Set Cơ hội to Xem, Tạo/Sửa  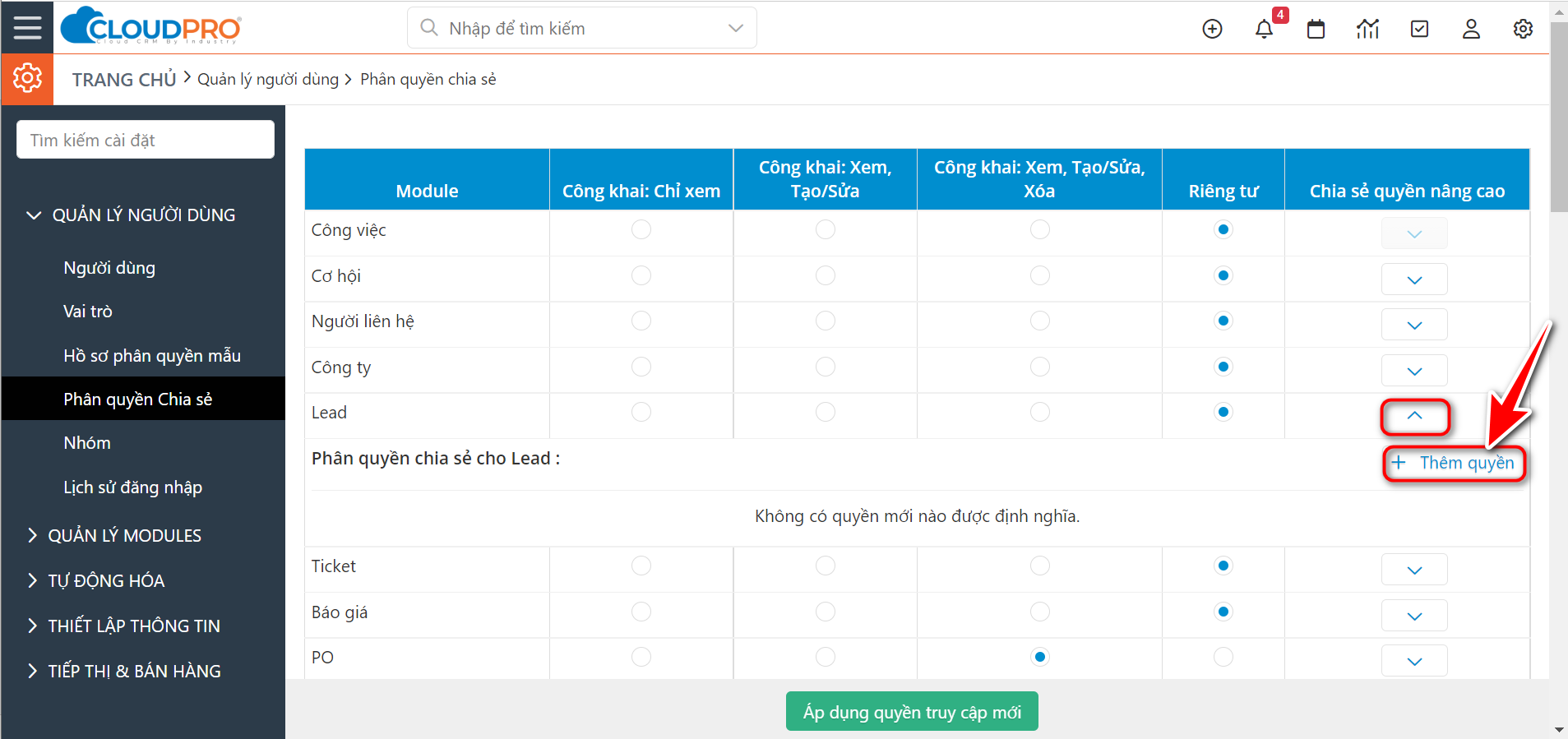[x=826, y=275]
